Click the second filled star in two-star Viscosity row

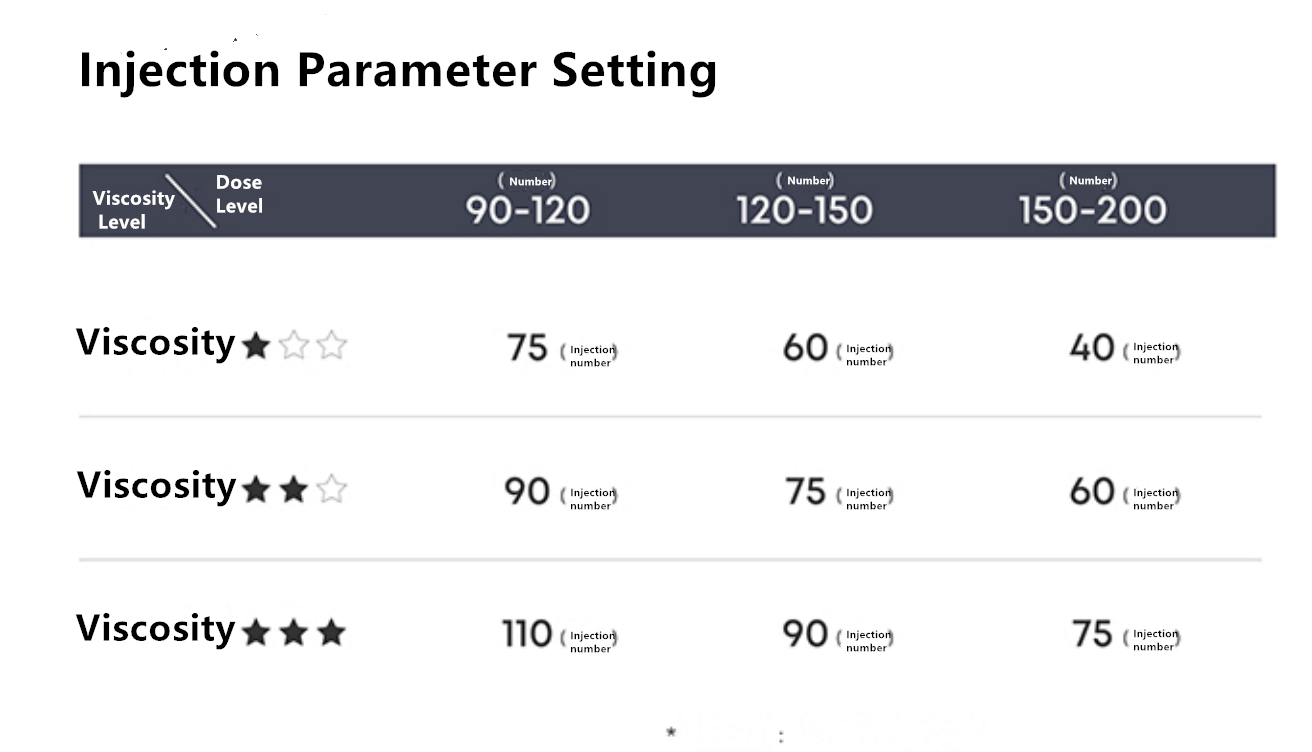click(294, 490)
